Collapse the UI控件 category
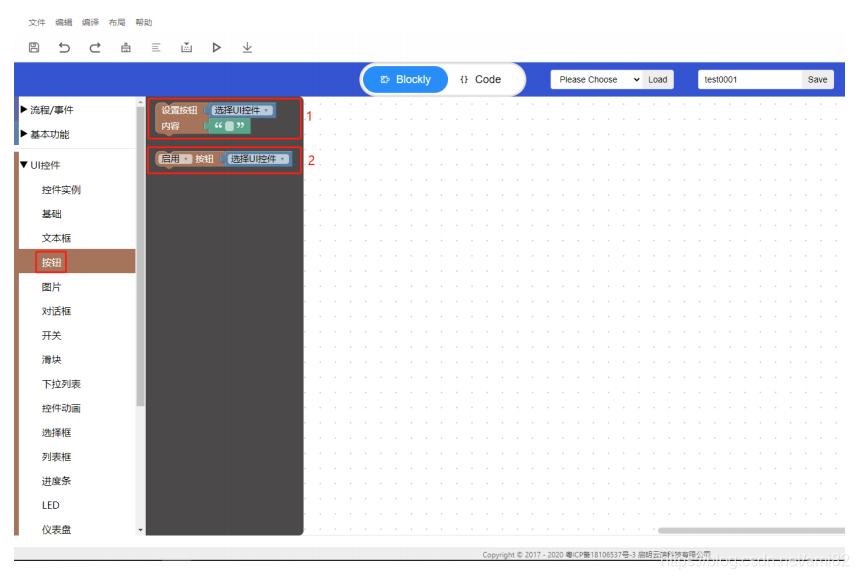The height and width of the screenshot is (579, 859). point(40,165)
